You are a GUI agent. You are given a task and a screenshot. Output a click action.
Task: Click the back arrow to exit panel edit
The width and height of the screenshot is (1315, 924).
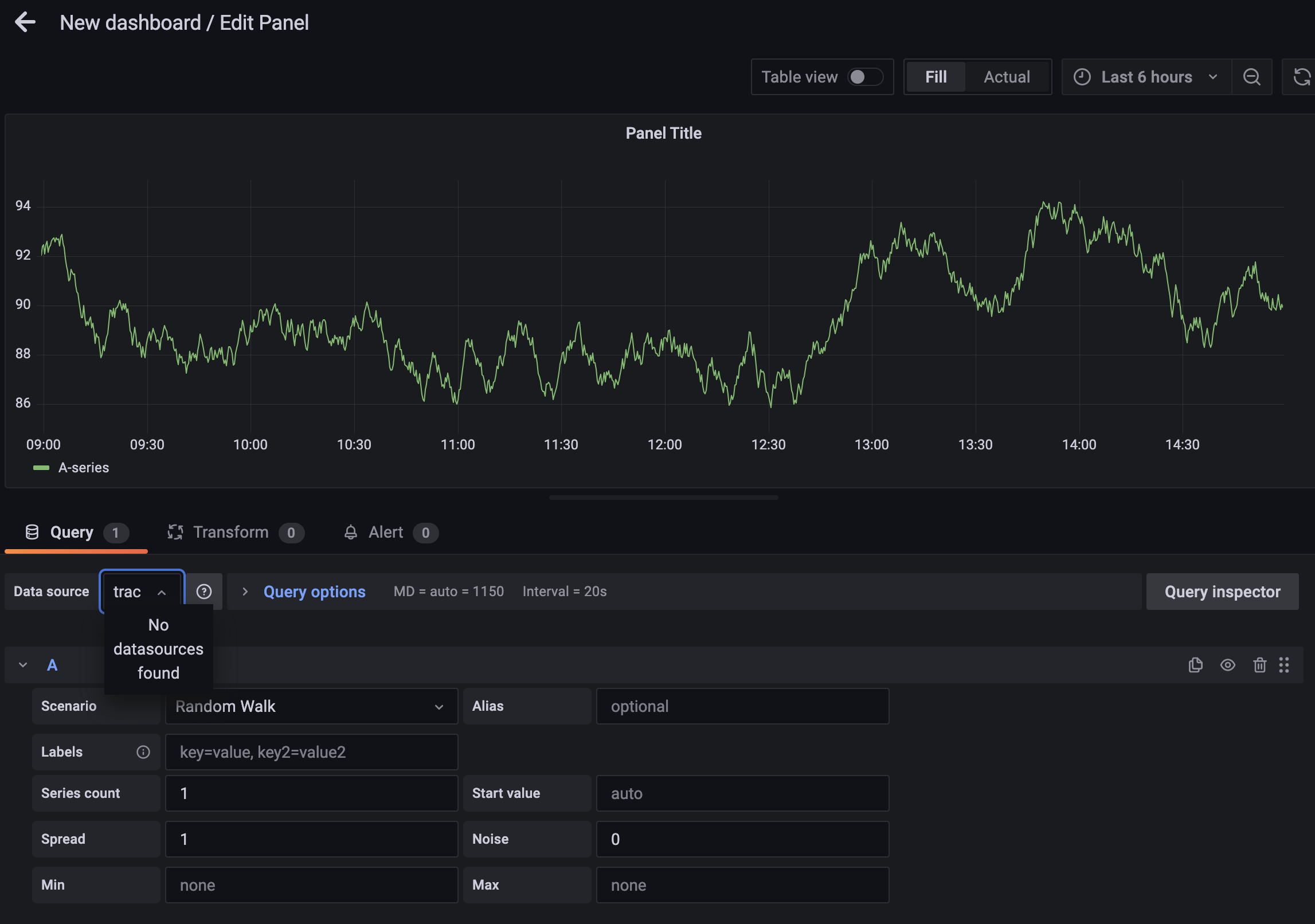pyautogui.click(x=25, y=22)
